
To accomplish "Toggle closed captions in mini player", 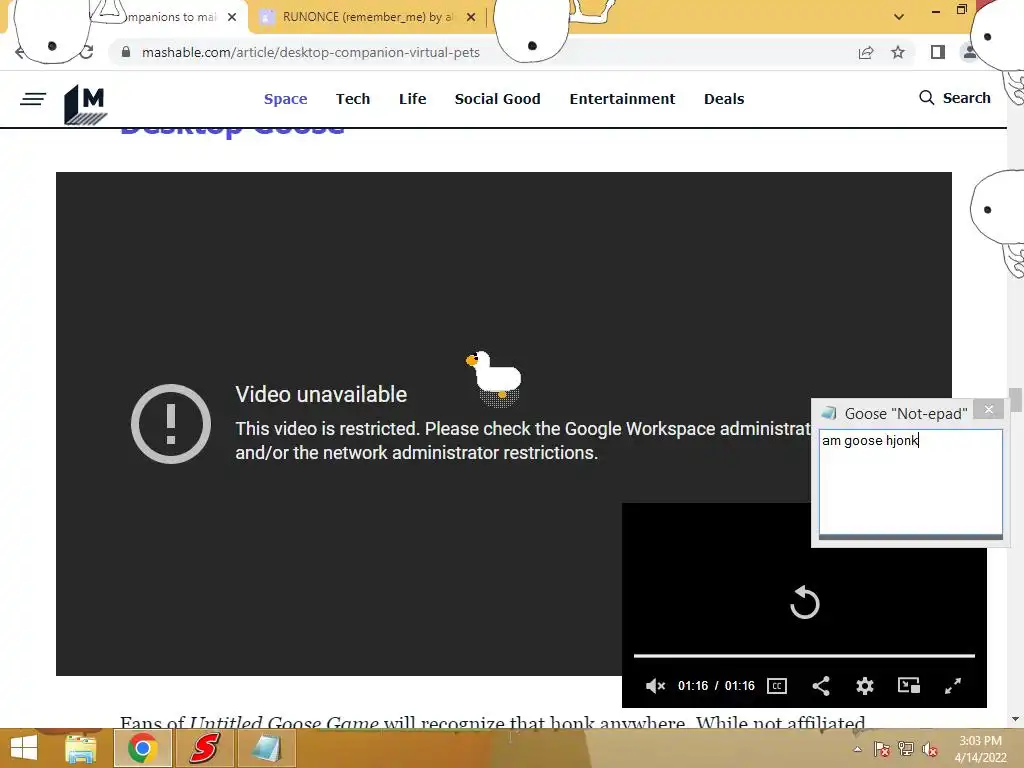I will coord(776,686).
